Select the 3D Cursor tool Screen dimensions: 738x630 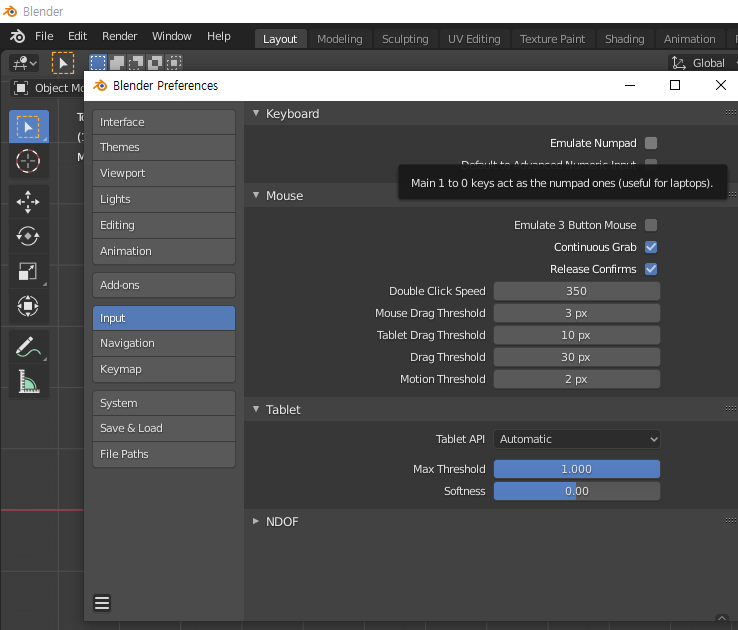click(x=29, y=161)
